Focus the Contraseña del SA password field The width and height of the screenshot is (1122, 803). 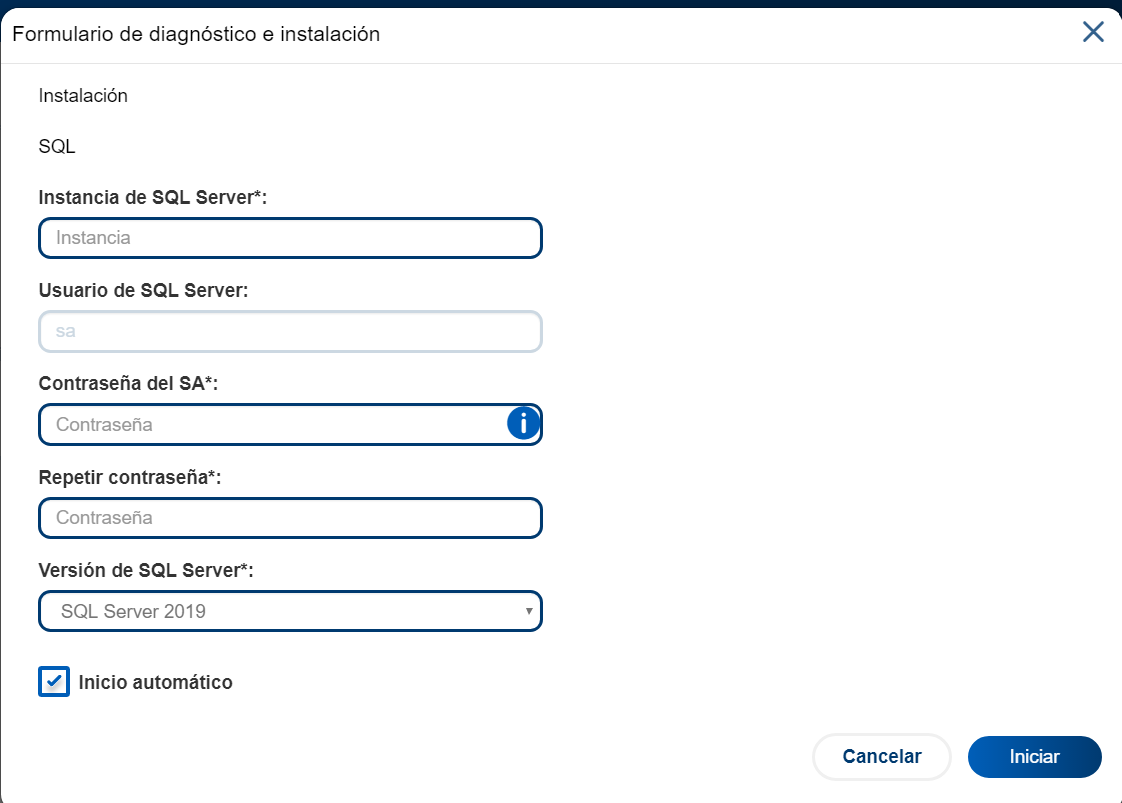click(272, 424)
